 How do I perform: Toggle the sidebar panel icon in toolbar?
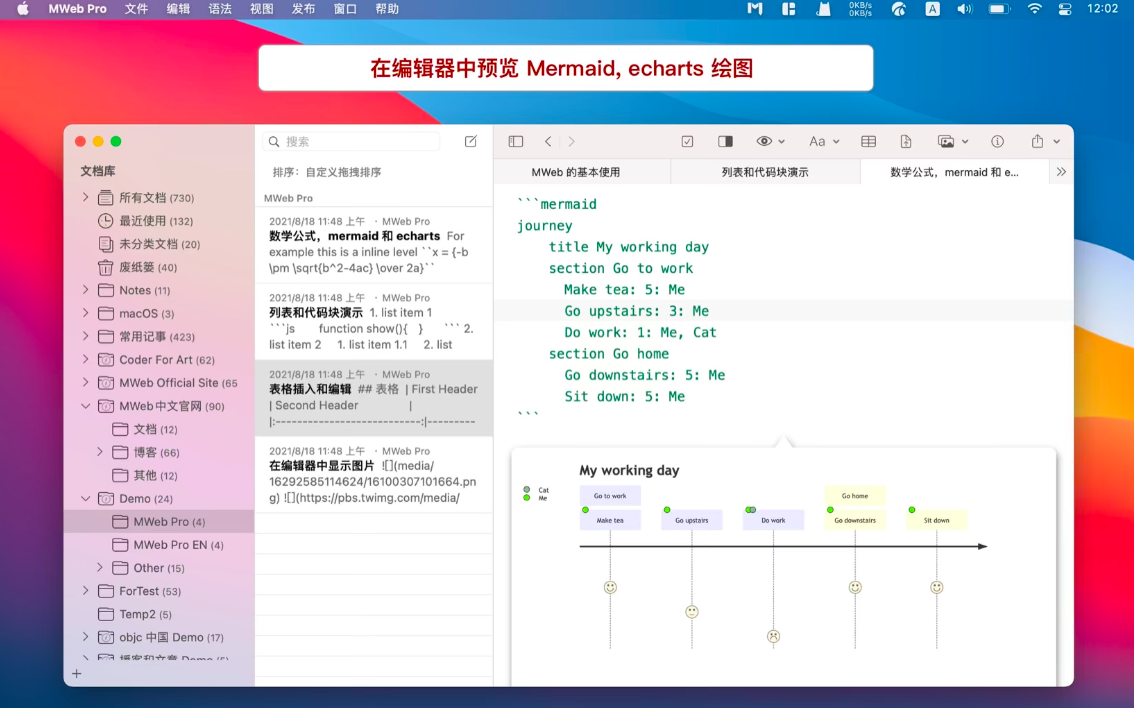pos(516,142)
